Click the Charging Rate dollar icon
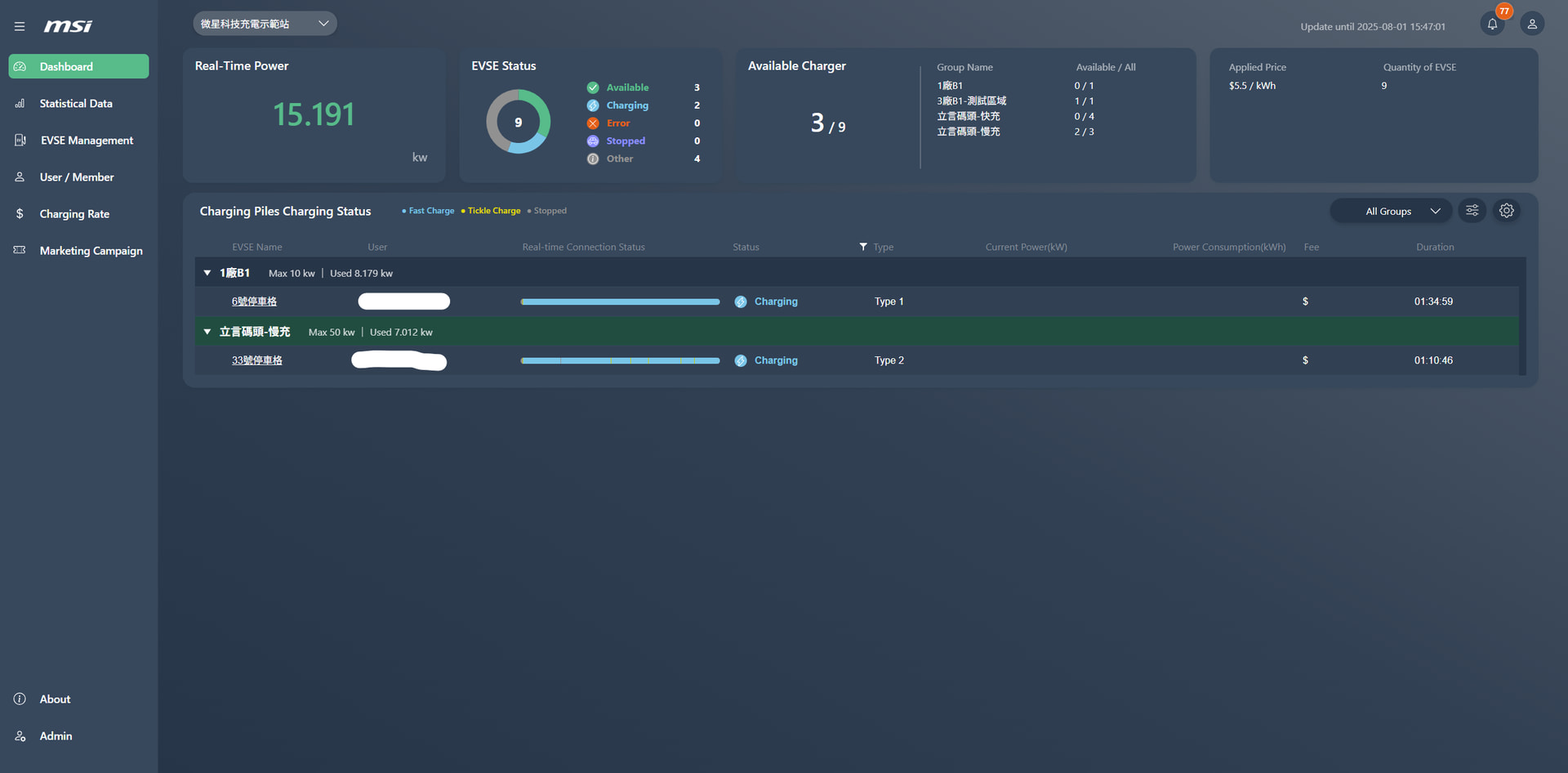 tap(20, 213)
